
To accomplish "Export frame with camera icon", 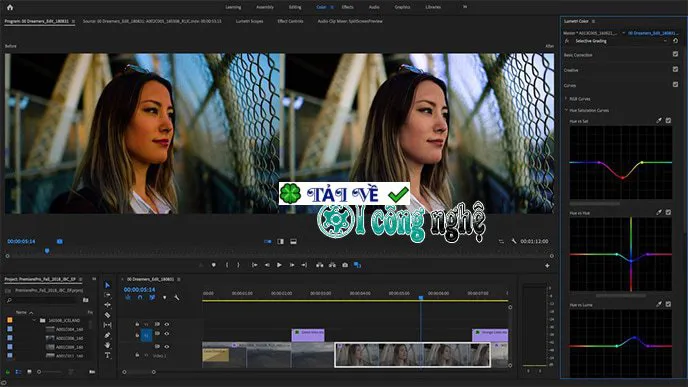I will pos(345,265).
